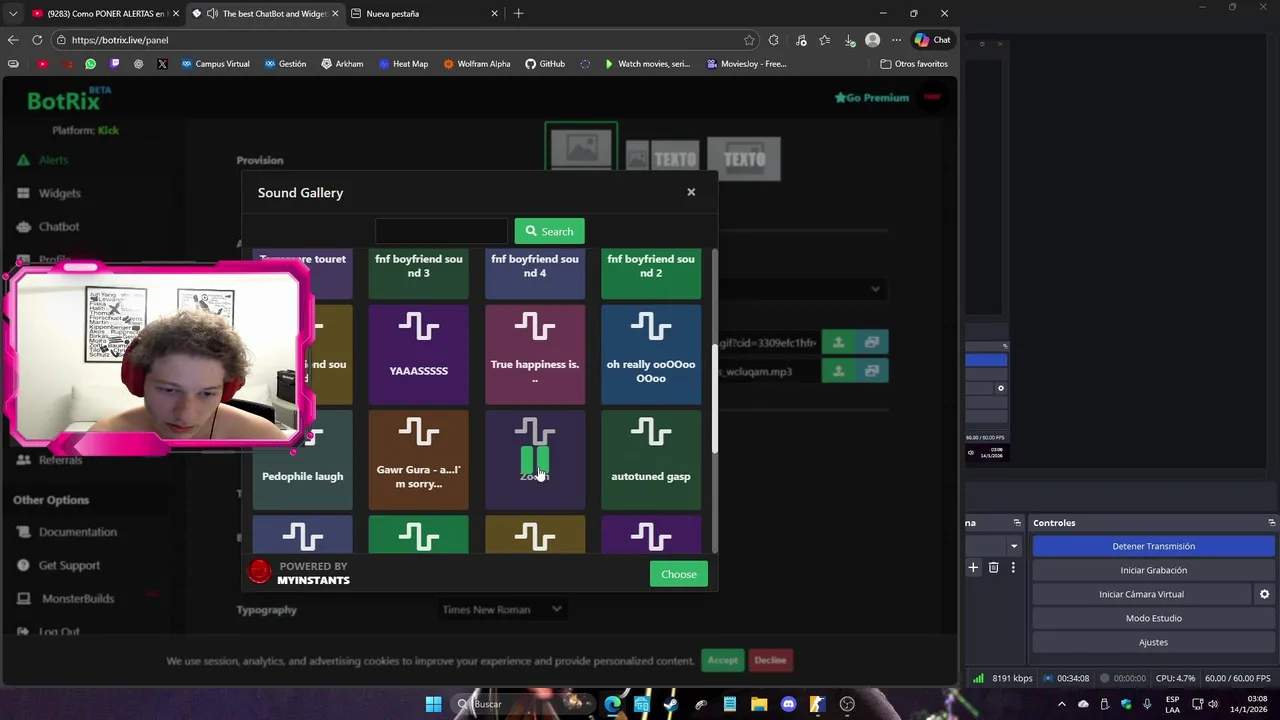Screen dimensions: 1280x720
Task: Open virtual camera settings gear in OBS
Action: pyautogui.click(x=1264, y=594)
